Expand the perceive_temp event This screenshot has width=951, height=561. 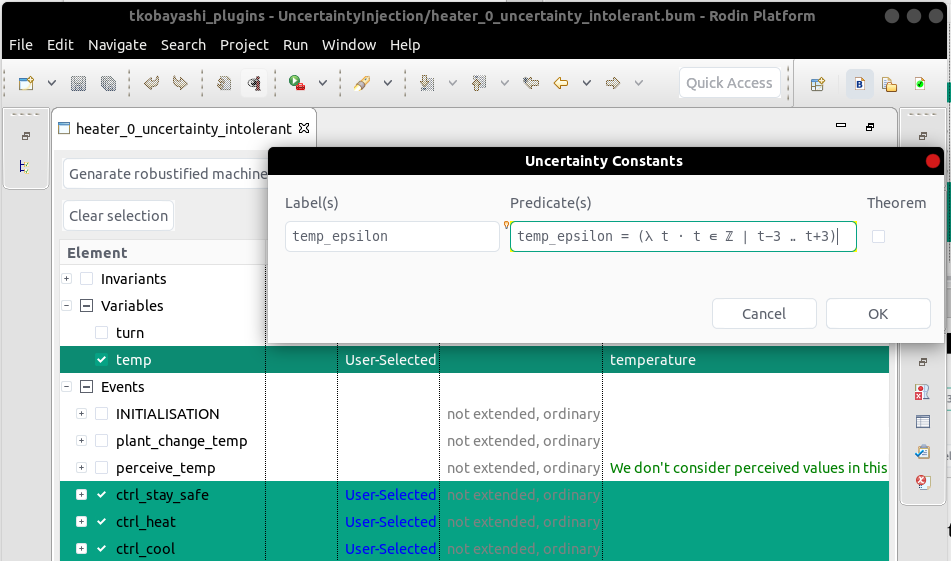pyautogui.click(x=81, y=468)
